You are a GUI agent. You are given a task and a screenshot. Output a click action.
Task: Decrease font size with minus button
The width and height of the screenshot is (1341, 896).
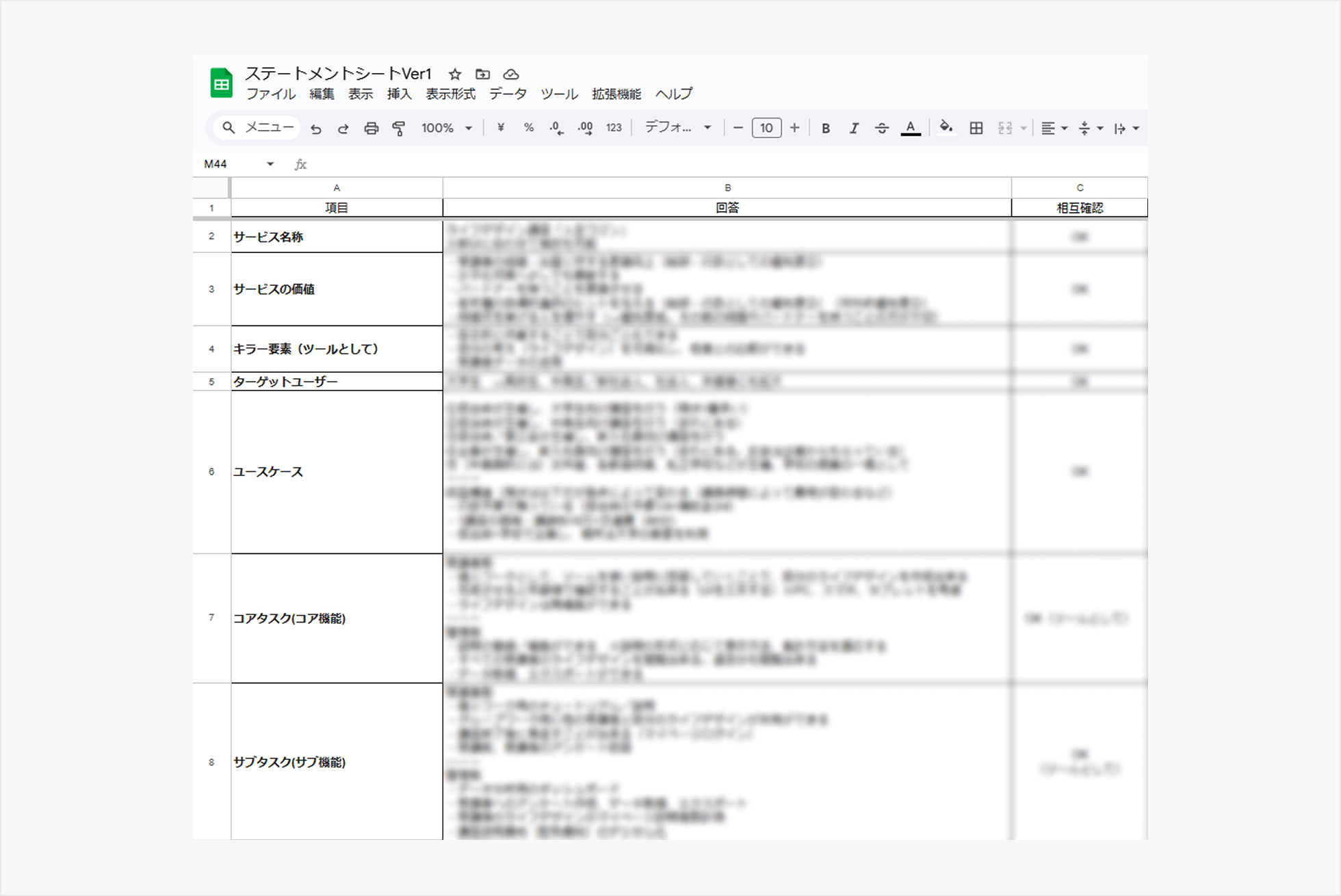[x=738, y=128]
